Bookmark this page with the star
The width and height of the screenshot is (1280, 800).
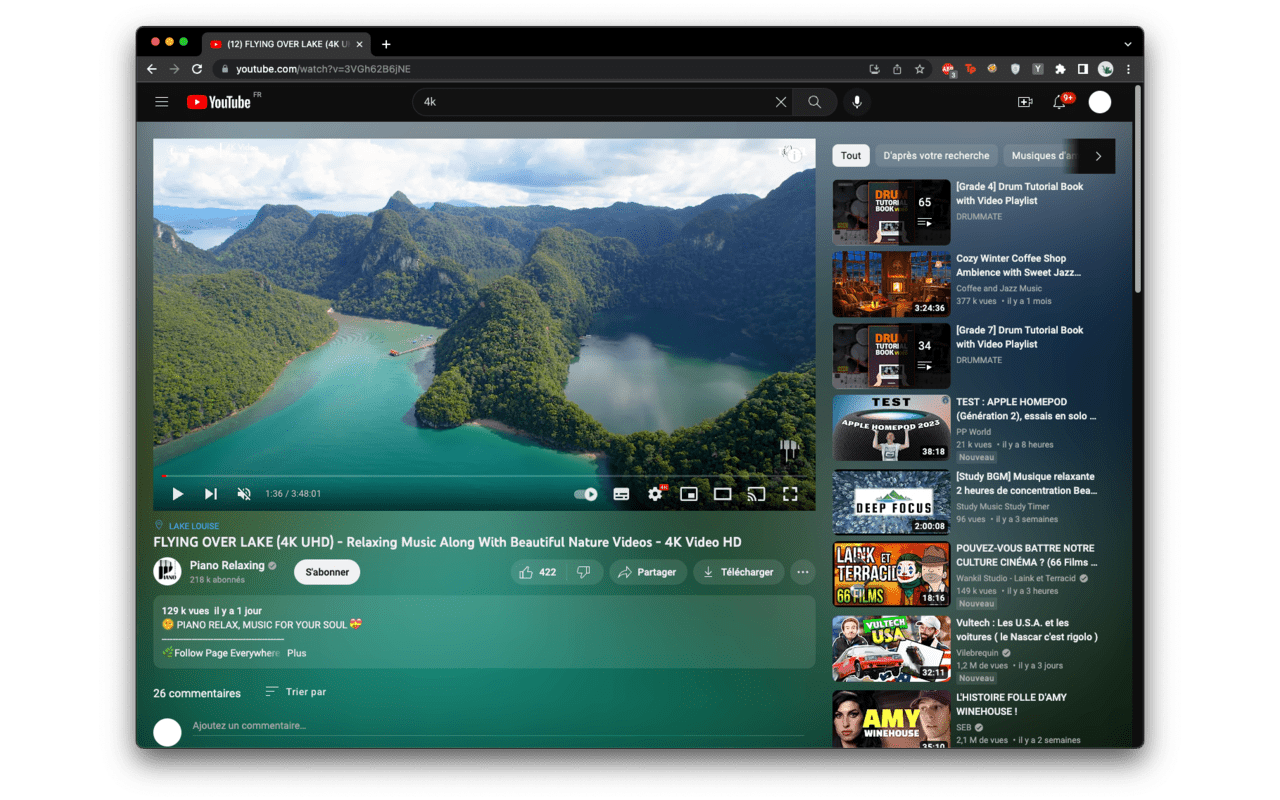(919, 69)
